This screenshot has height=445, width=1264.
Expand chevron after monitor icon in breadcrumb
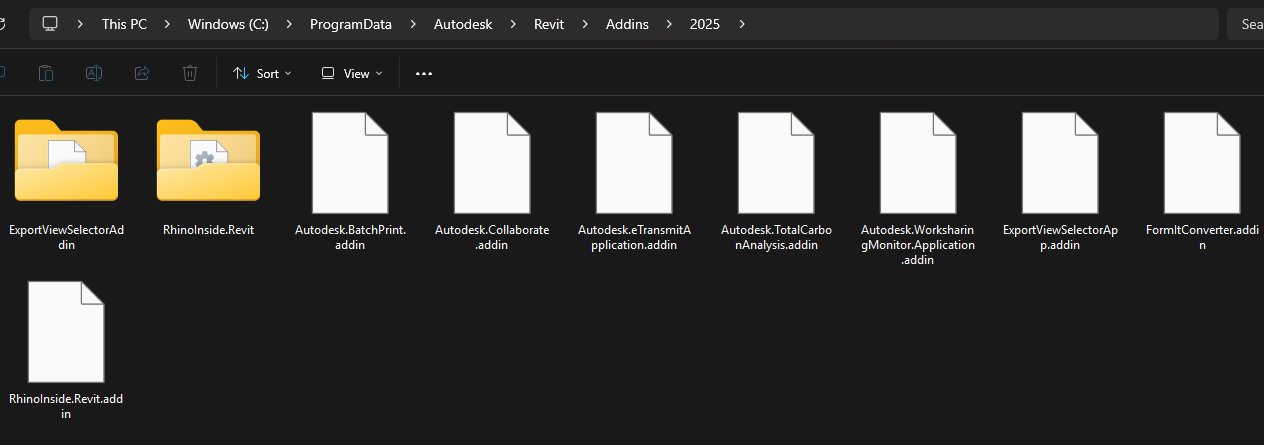pyautogui.click(x=80, y=24)
